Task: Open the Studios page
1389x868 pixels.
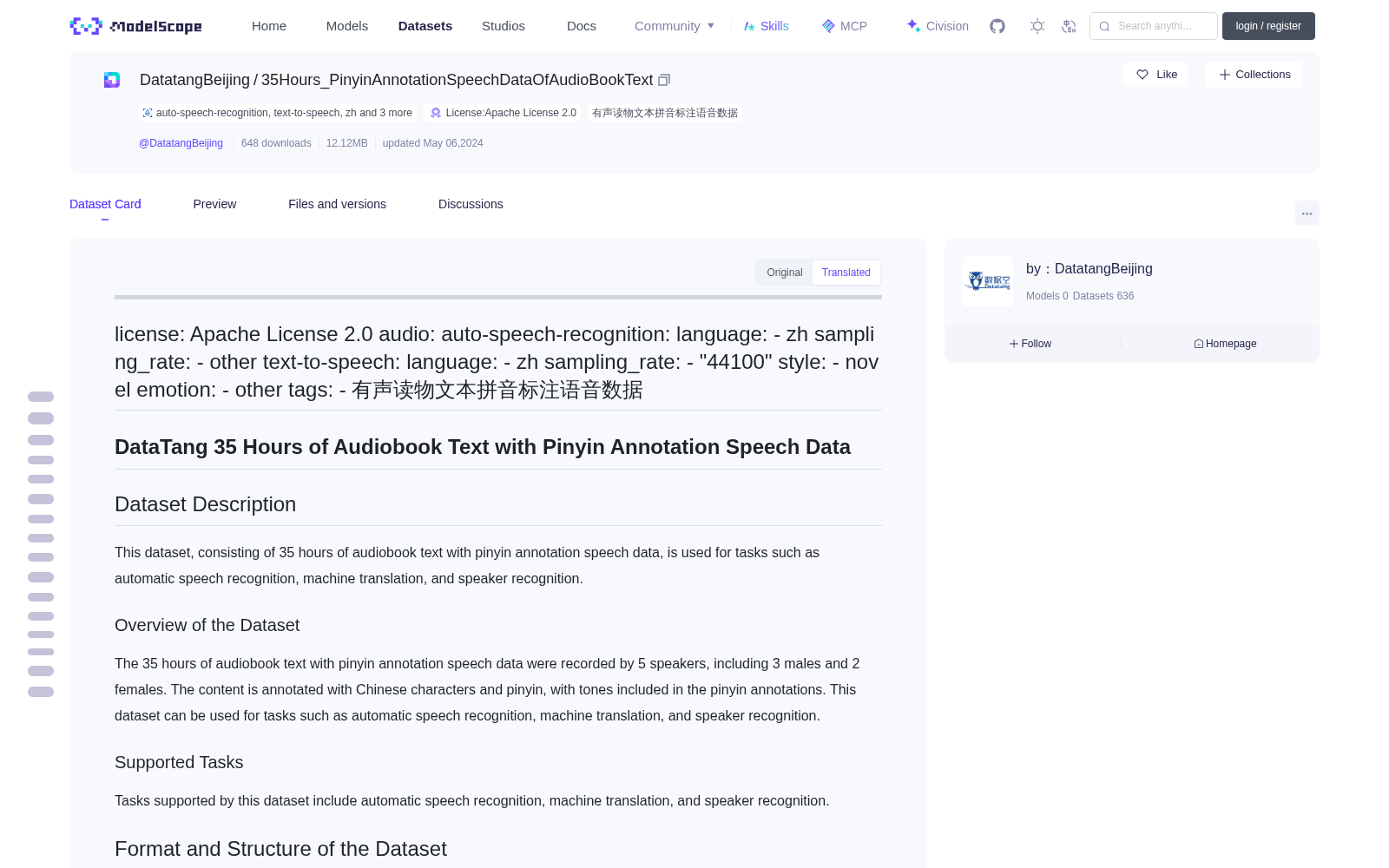Action: tap(504, 26)
